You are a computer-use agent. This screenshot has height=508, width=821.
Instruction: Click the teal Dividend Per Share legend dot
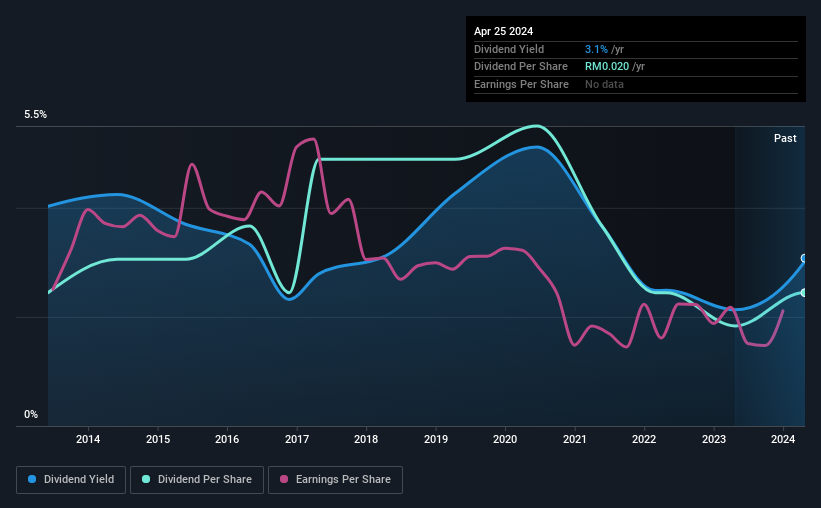click(146, 479)
